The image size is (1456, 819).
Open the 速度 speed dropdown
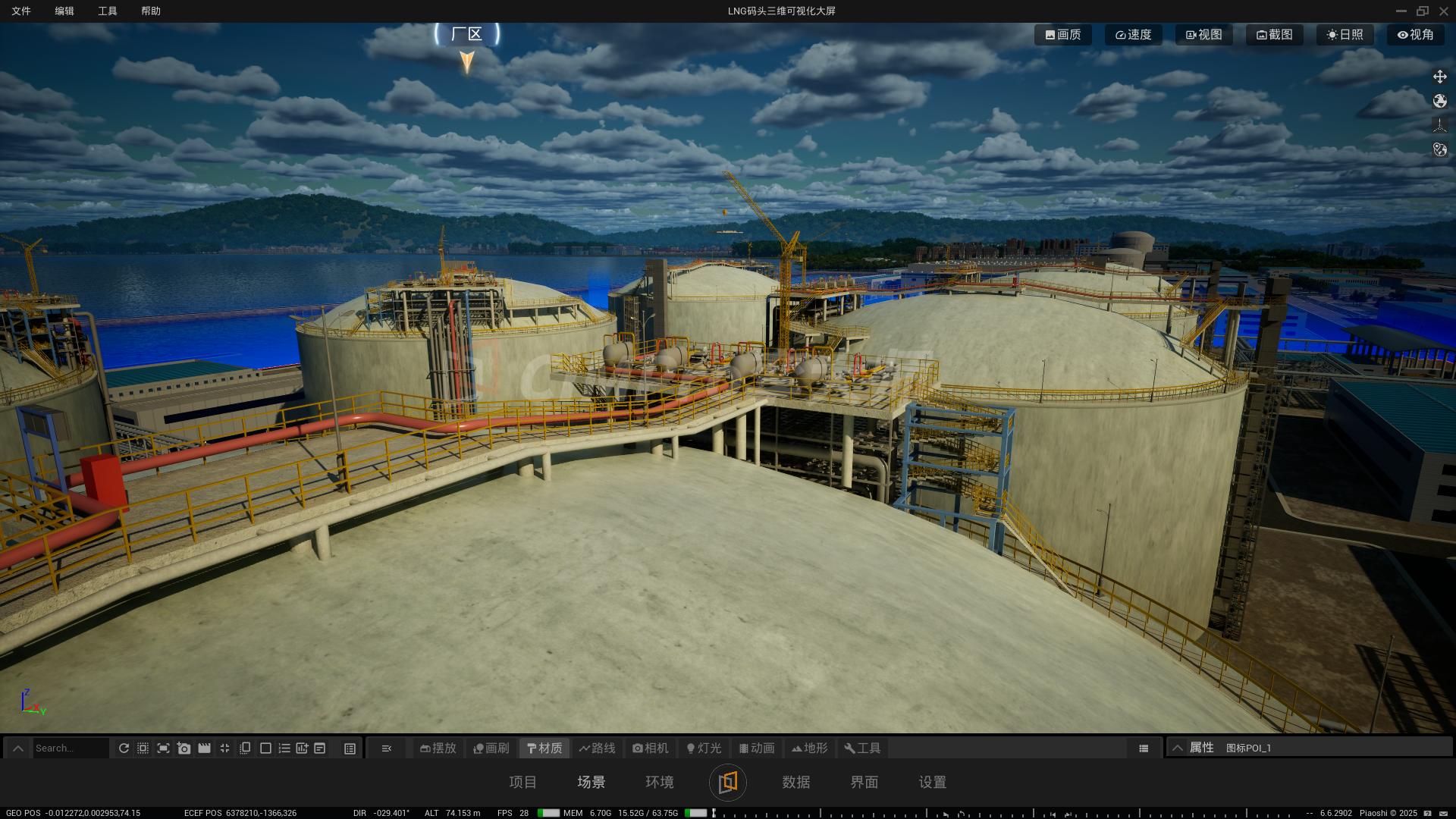point(1134,35)
